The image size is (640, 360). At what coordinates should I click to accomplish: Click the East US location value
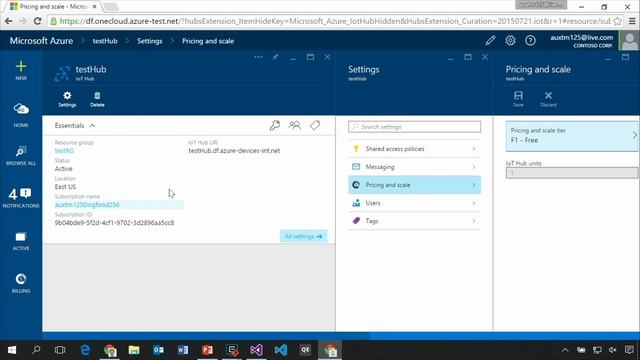pyautogui.click(x=65, y=187)
